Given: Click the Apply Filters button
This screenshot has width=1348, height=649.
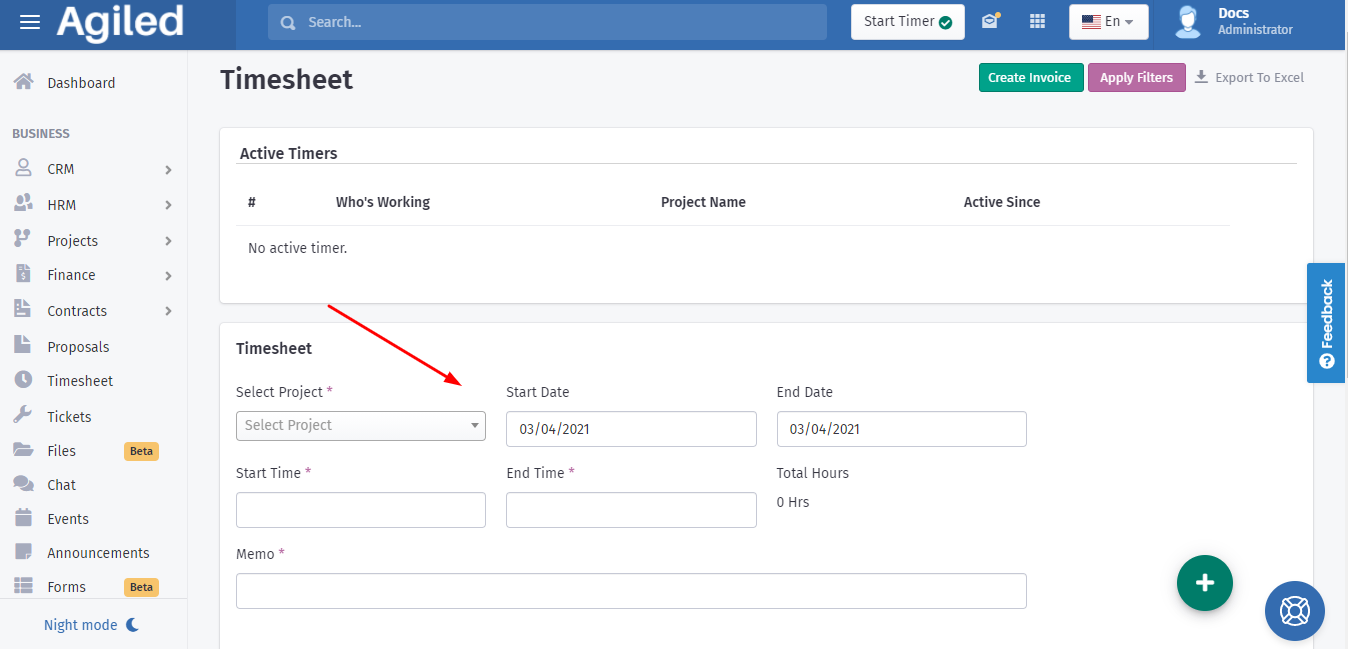Looking at the screenshot, I should [1136, 78].
